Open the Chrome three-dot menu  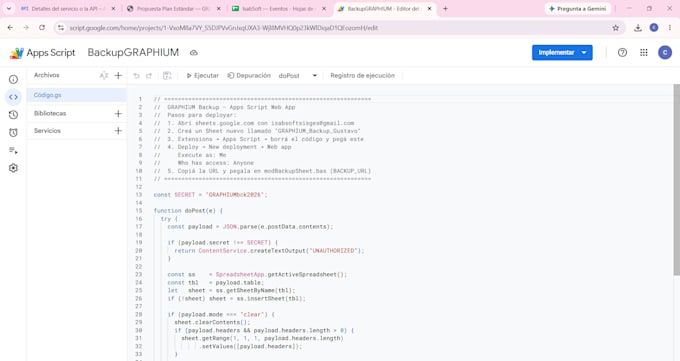pyautogui.click(x=670, y=28)
